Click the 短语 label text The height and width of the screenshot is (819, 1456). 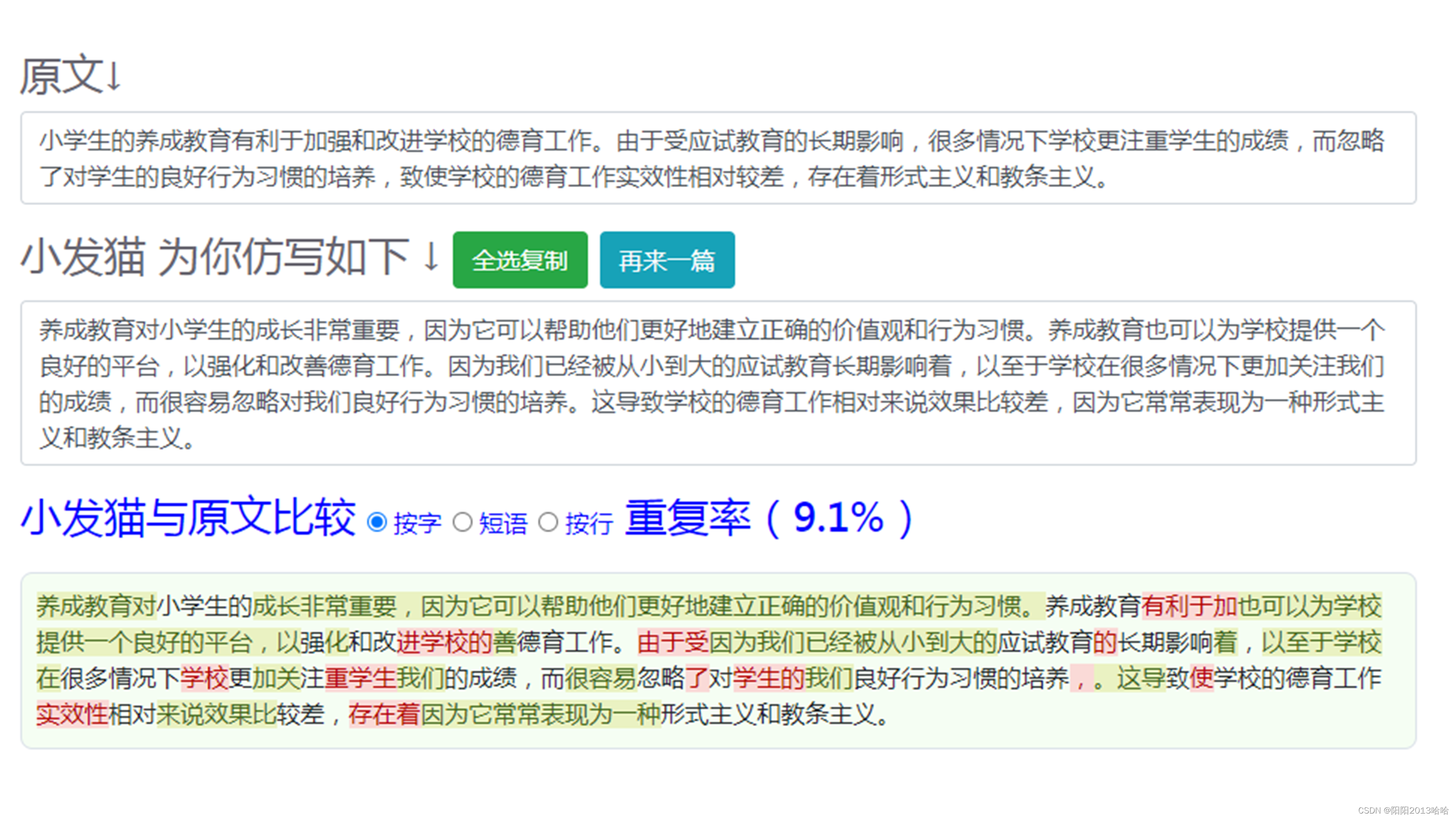[503, 523]
